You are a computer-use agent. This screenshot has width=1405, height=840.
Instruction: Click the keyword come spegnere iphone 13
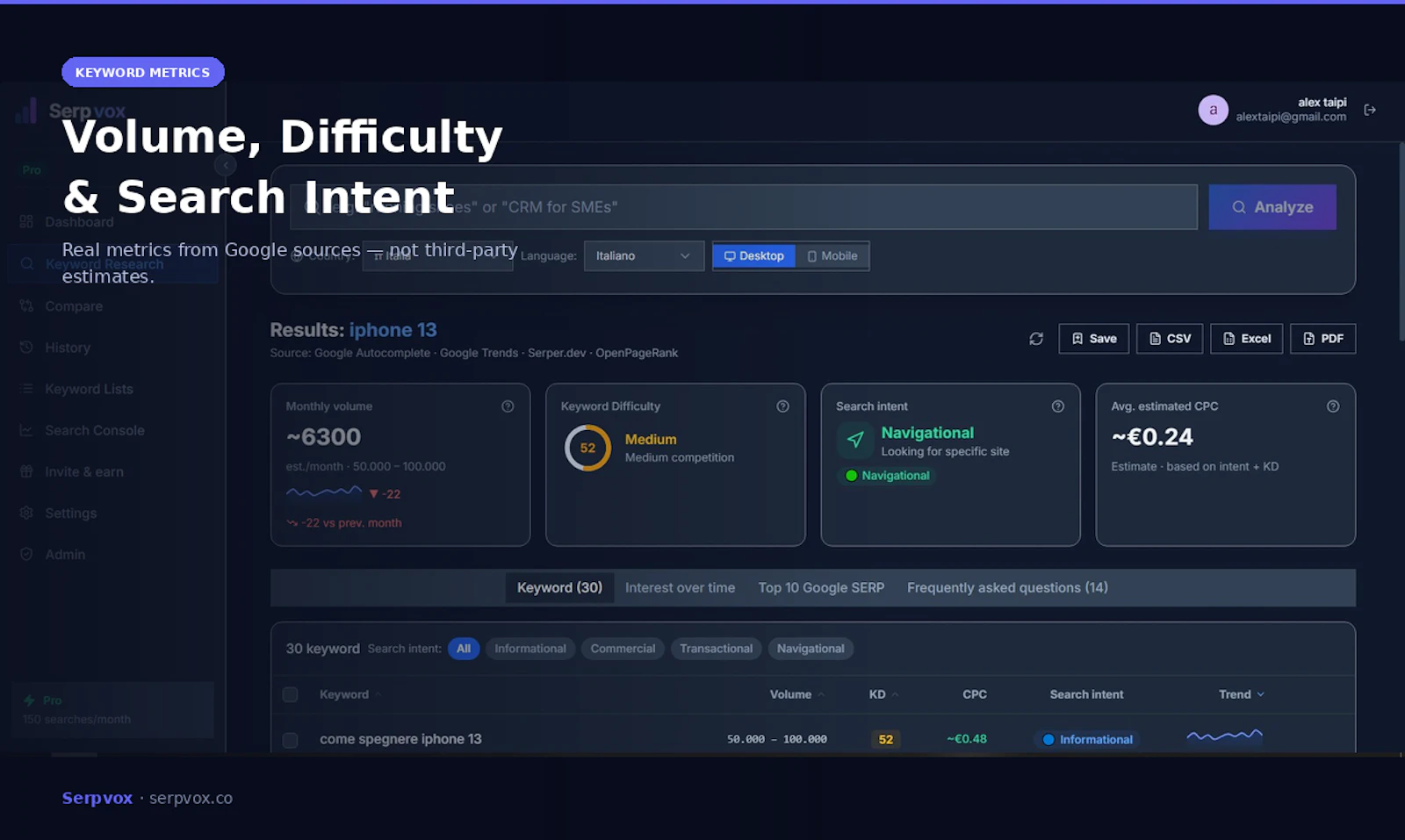tap(400, 739)
